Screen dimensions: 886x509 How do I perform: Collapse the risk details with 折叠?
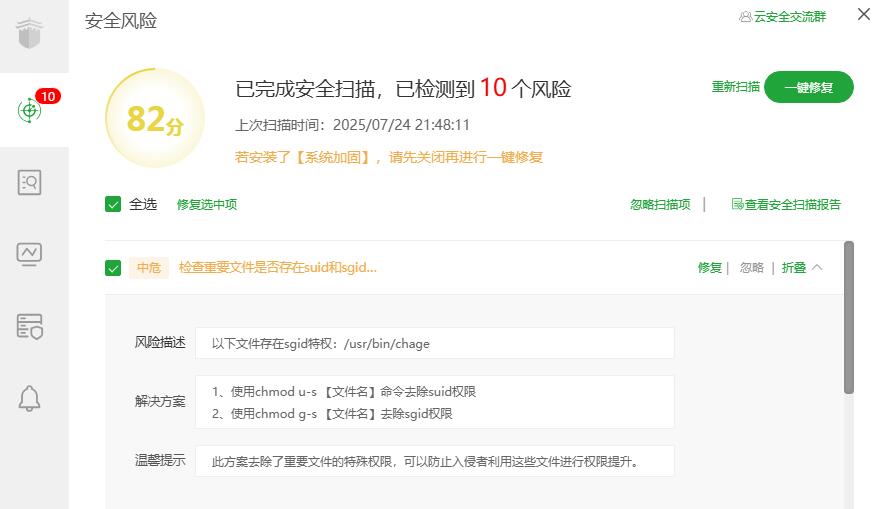point(793,268)
